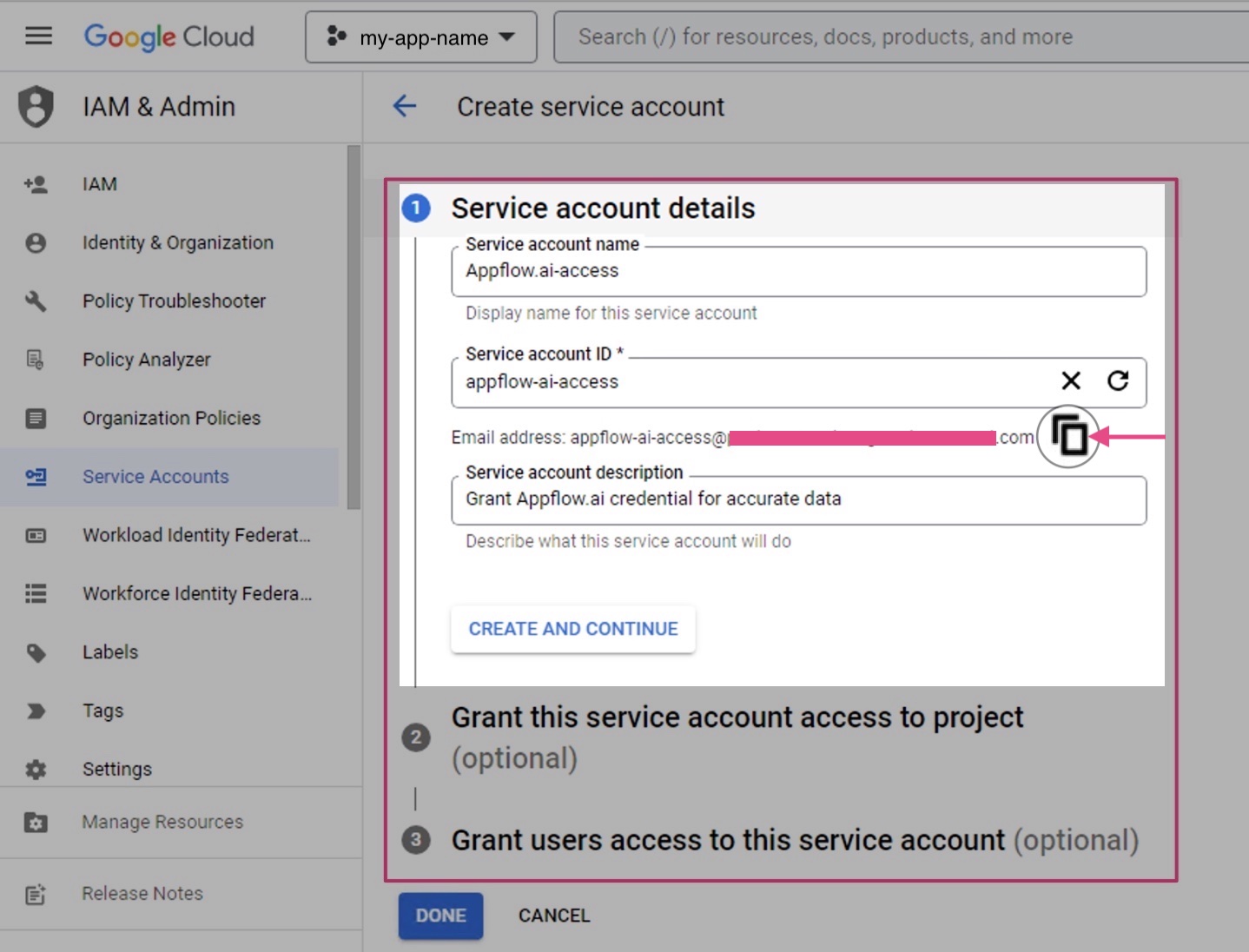Open the navigation hamburger menu
1249x952 pixels.
(x=38, y=36)
